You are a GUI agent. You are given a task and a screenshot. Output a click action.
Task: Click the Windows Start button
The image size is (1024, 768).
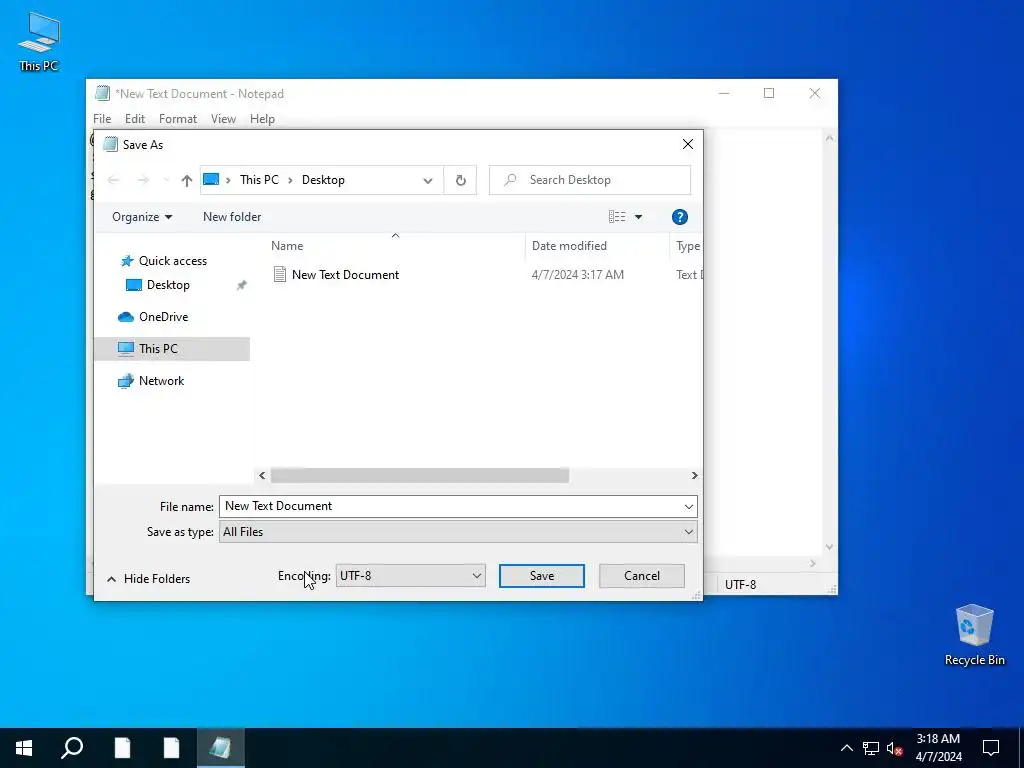[x=24, y=748]
